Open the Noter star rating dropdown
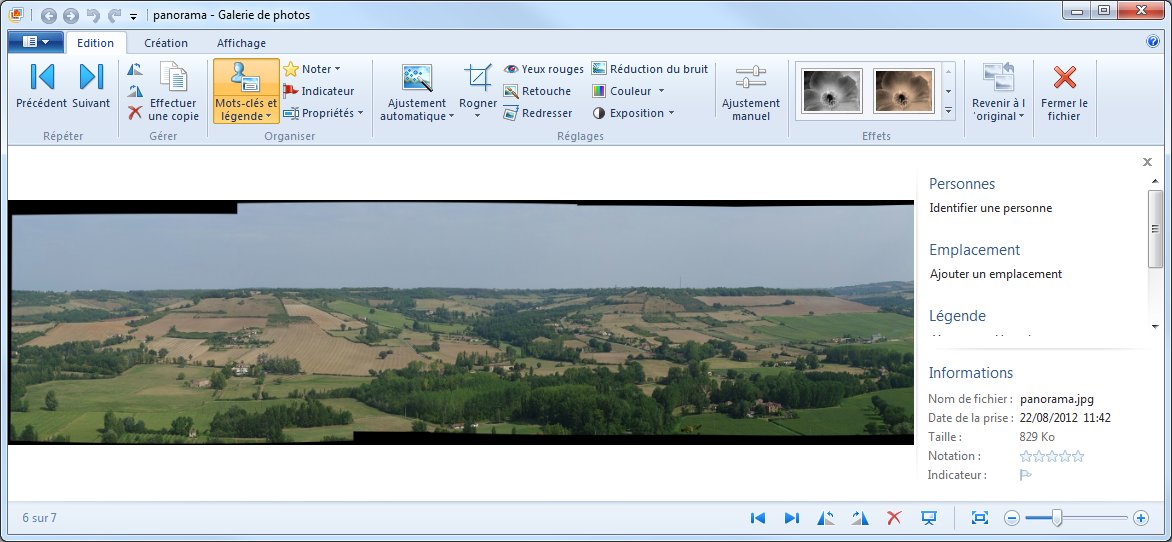The width and height of the screenshot is (1172, 542). (x=312, y=69)
